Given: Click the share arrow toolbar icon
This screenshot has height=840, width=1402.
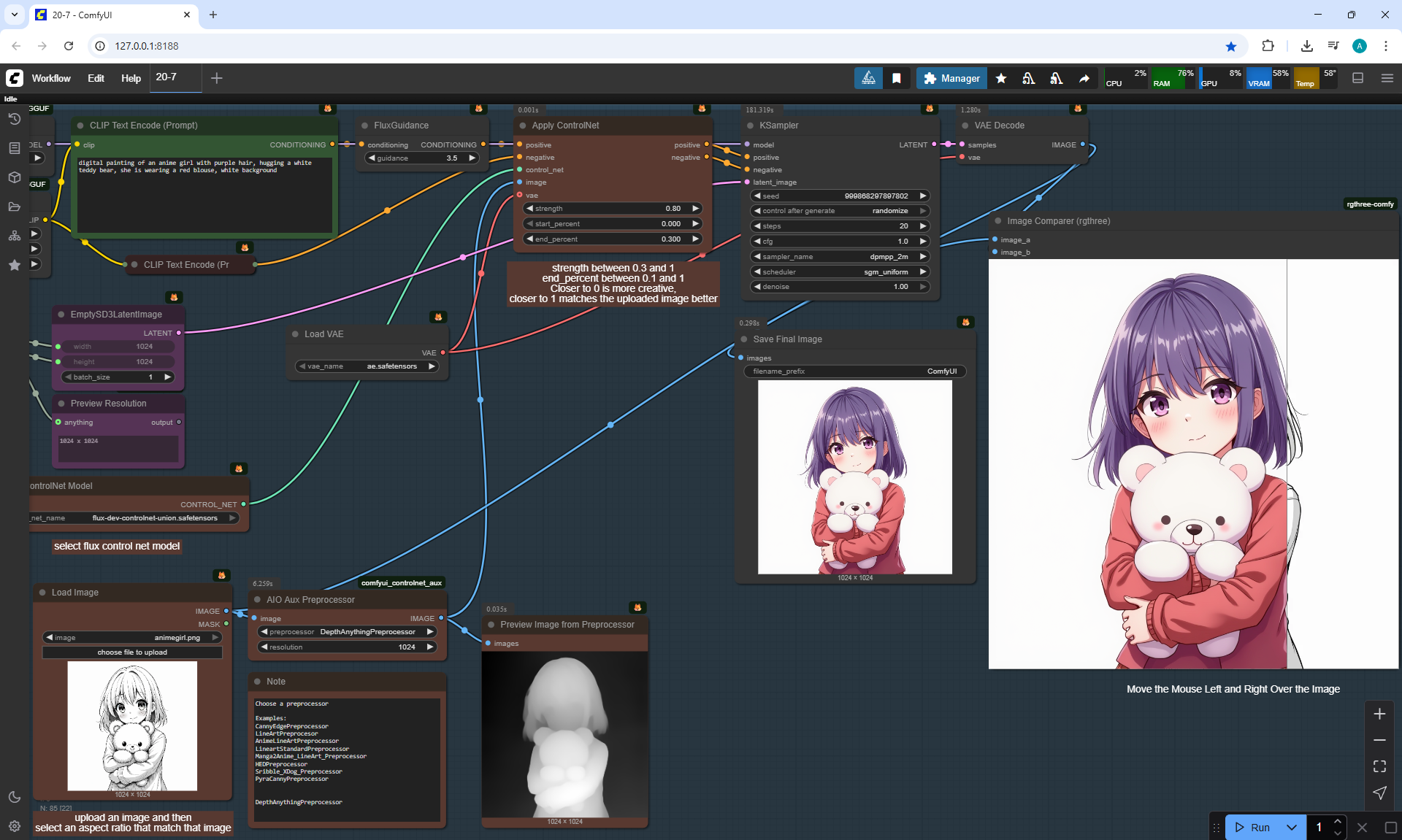Looking at the screenshot, I should pos(1084,78).
